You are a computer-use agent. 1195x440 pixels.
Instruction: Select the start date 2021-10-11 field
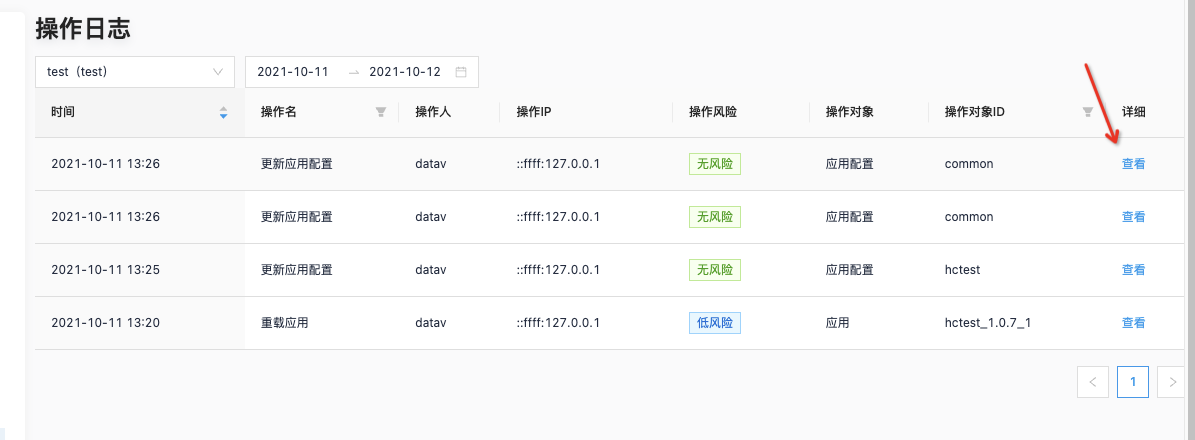tap(293, 72)
